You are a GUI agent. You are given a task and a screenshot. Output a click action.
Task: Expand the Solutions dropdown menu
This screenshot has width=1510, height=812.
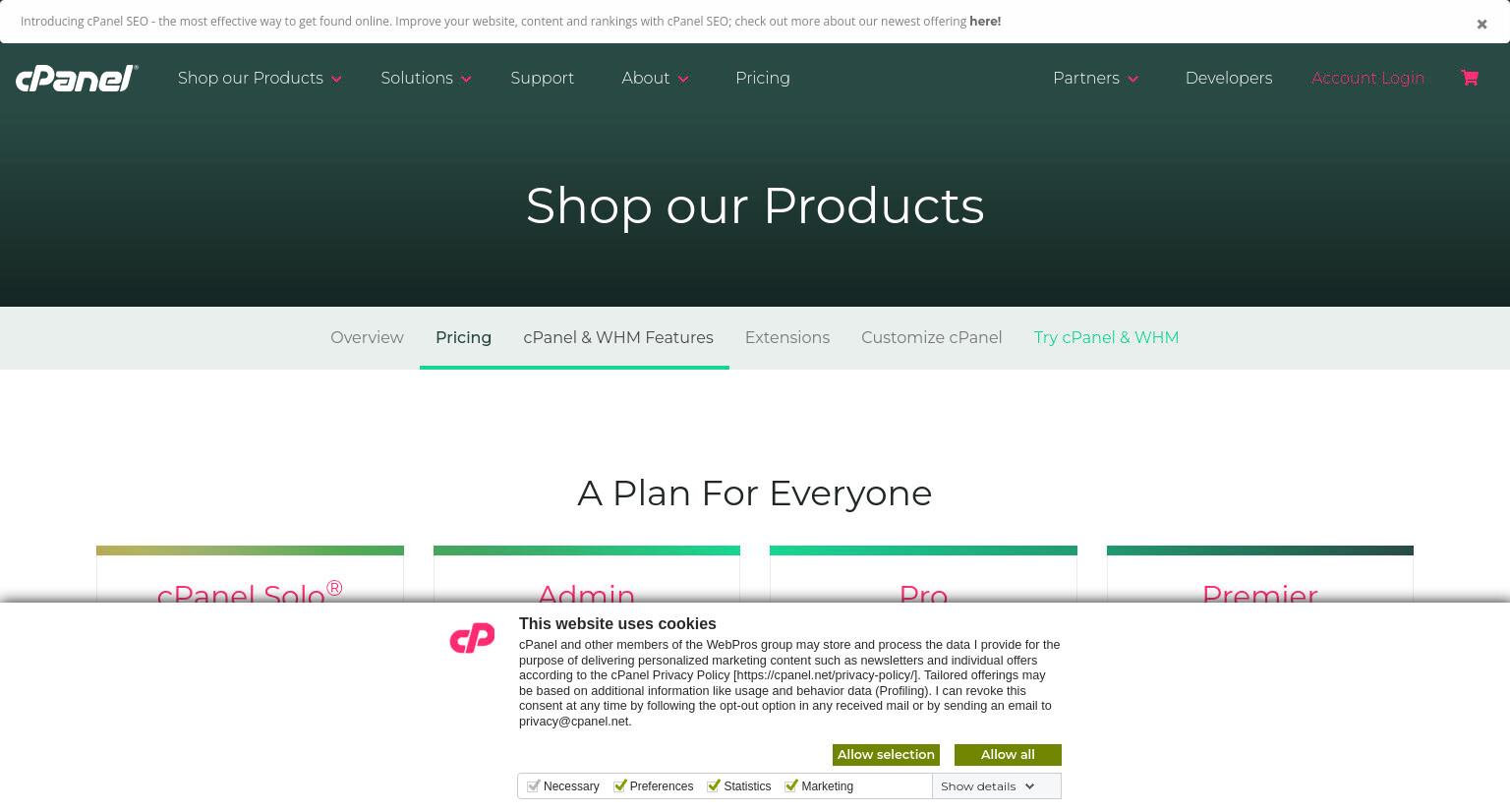point(426,78)
